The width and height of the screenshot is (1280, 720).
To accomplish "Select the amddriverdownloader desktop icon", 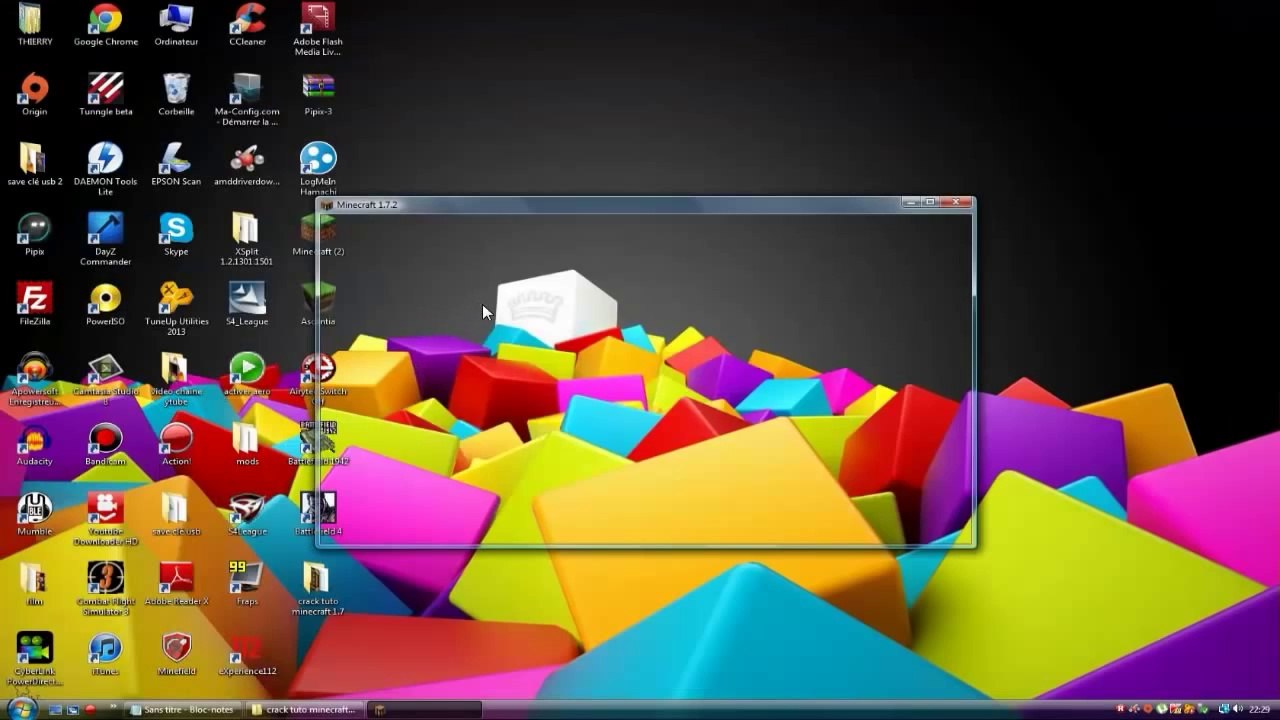I will point(247,166).
